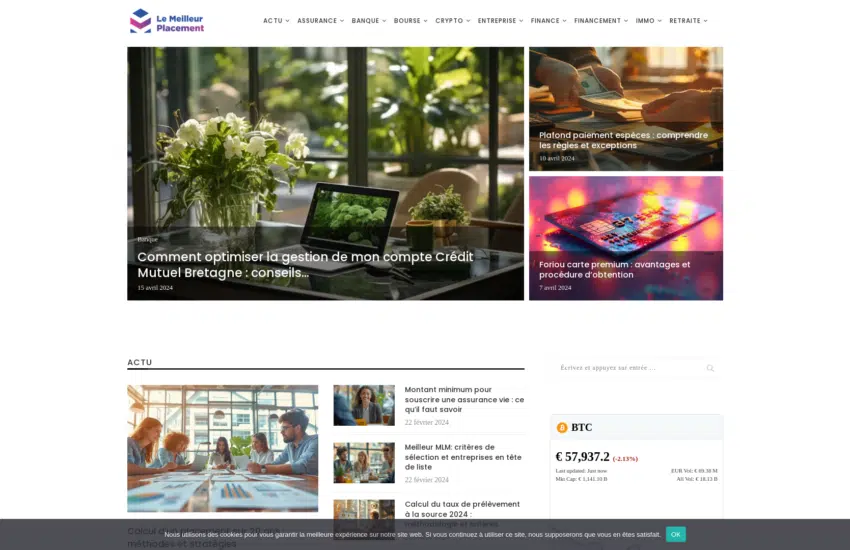Click the search magnifier icon
The height and width of the screenshot is (550, 850).
point(710,368)
